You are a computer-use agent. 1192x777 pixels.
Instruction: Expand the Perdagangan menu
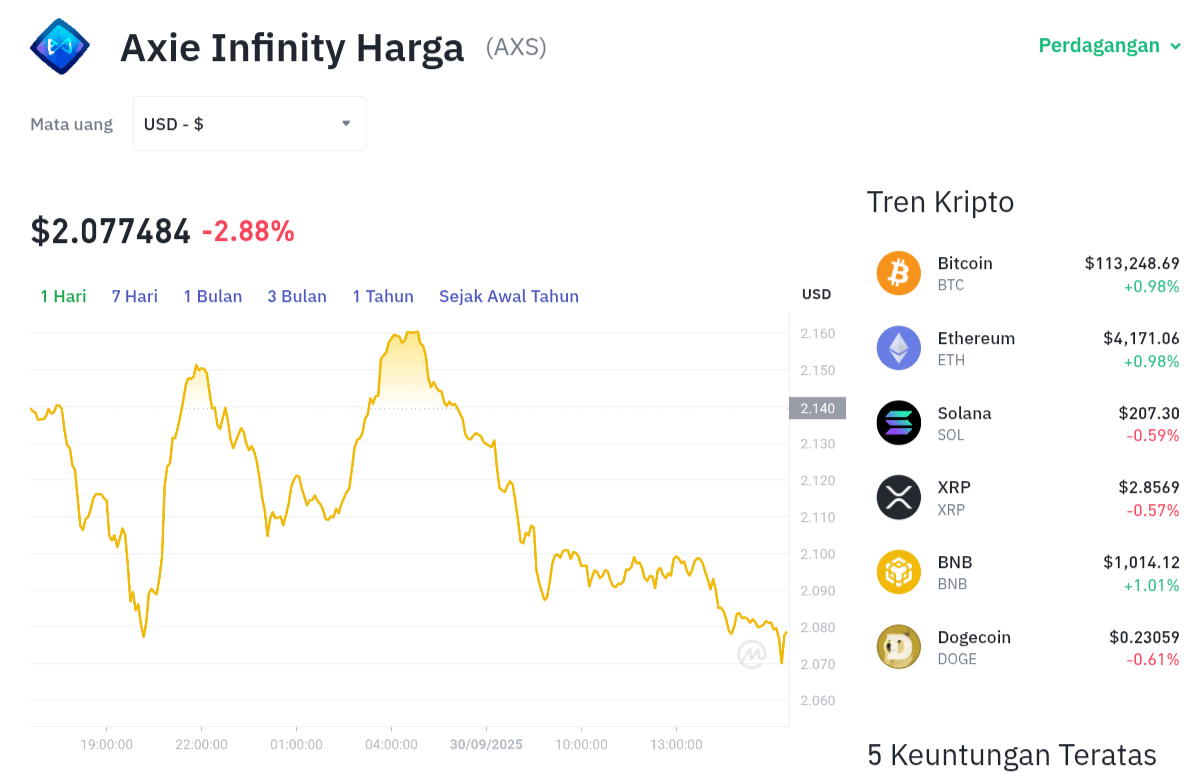[x=1109, y=46]
